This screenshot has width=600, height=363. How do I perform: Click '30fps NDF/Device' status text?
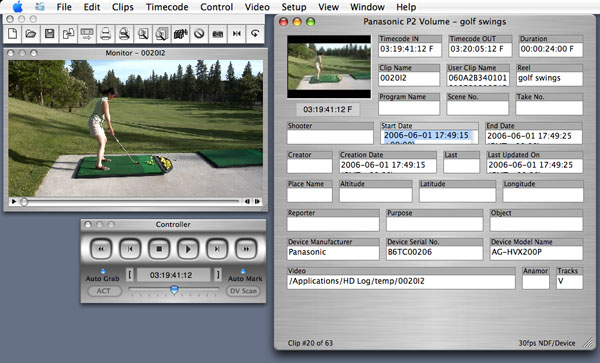[546, 343]
